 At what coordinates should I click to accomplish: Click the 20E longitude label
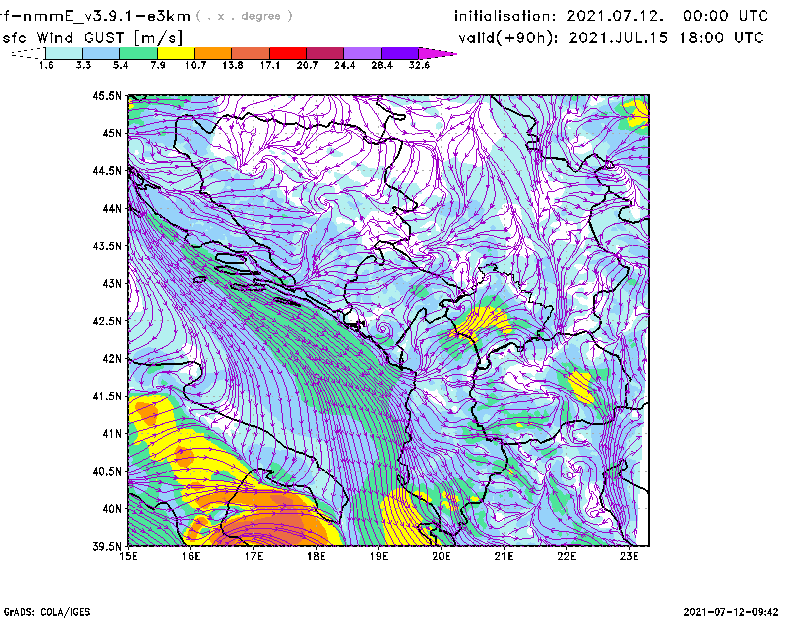(441, 556)
